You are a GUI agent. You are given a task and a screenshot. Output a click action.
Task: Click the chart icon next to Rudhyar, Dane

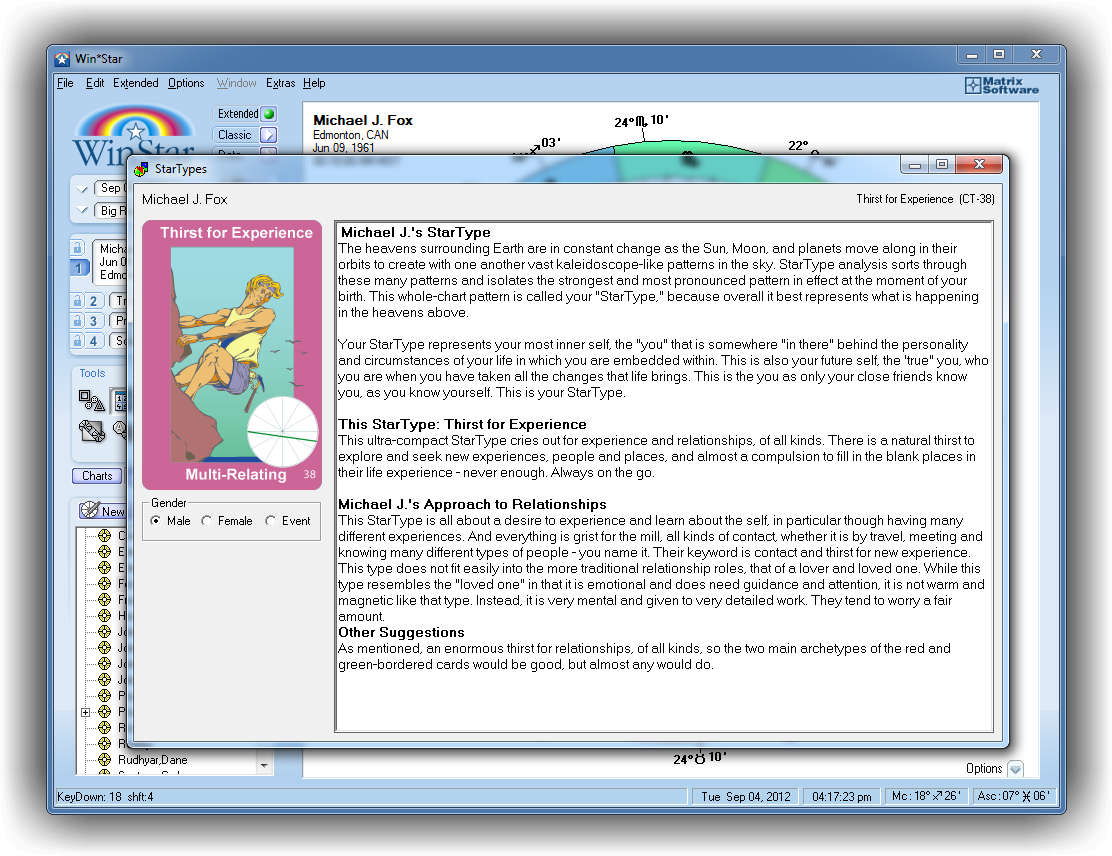(x=104, y=760)
